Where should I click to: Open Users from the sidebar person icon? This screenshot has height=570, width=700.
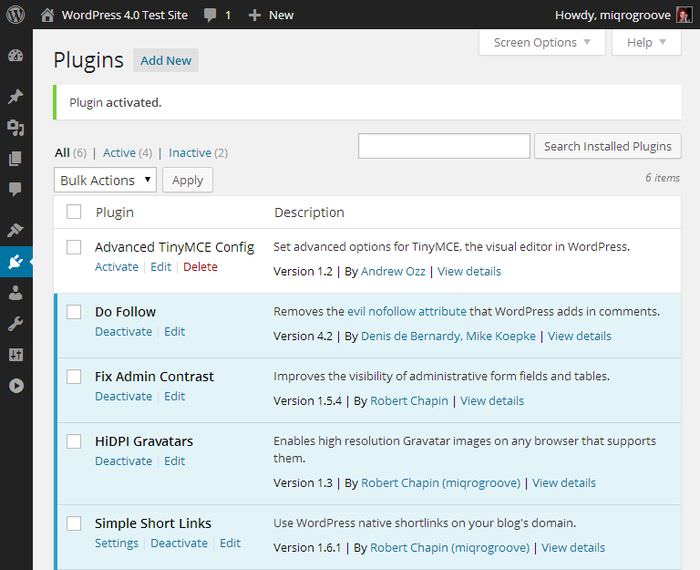16,293
